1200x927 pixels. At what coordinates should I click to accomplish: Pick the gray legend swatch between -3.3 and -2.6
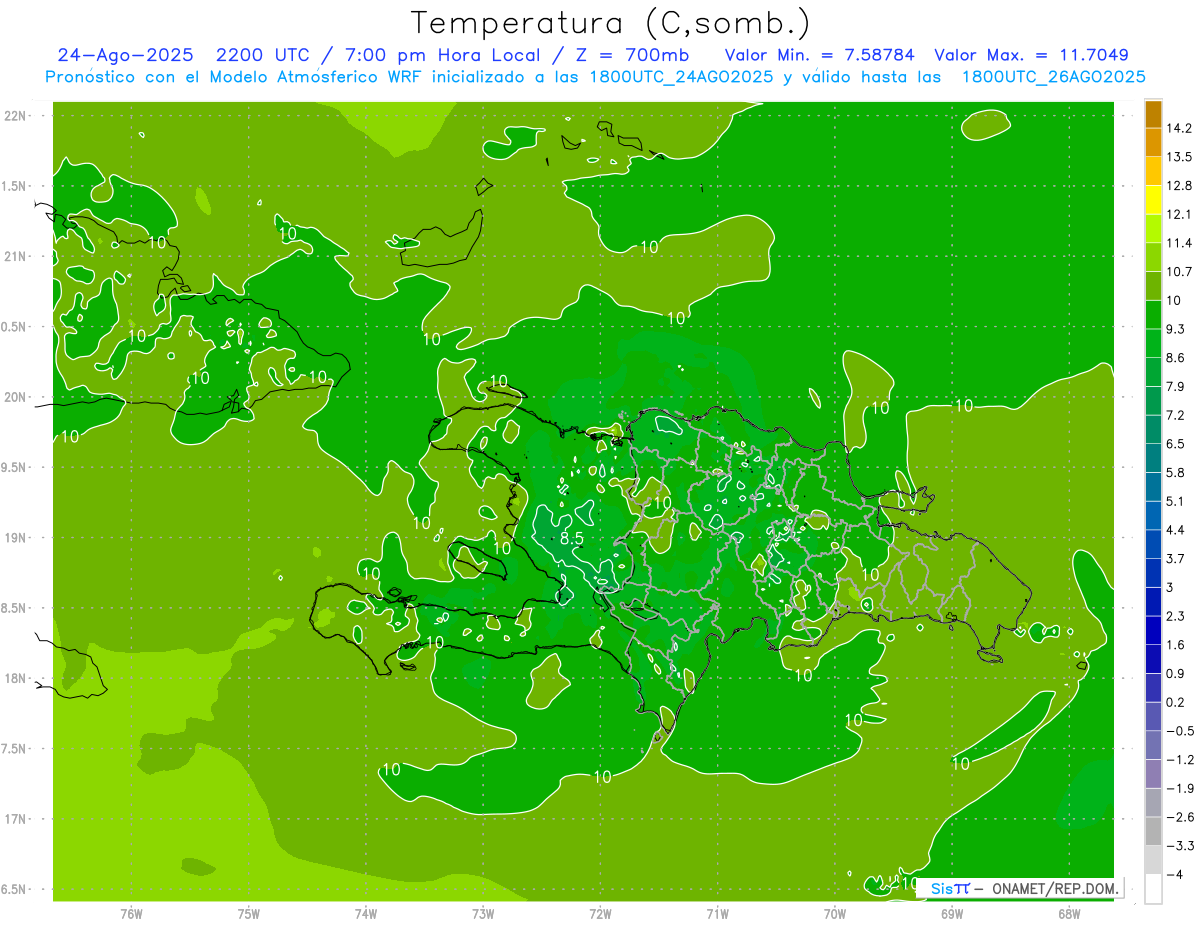tap(1153, 832)
